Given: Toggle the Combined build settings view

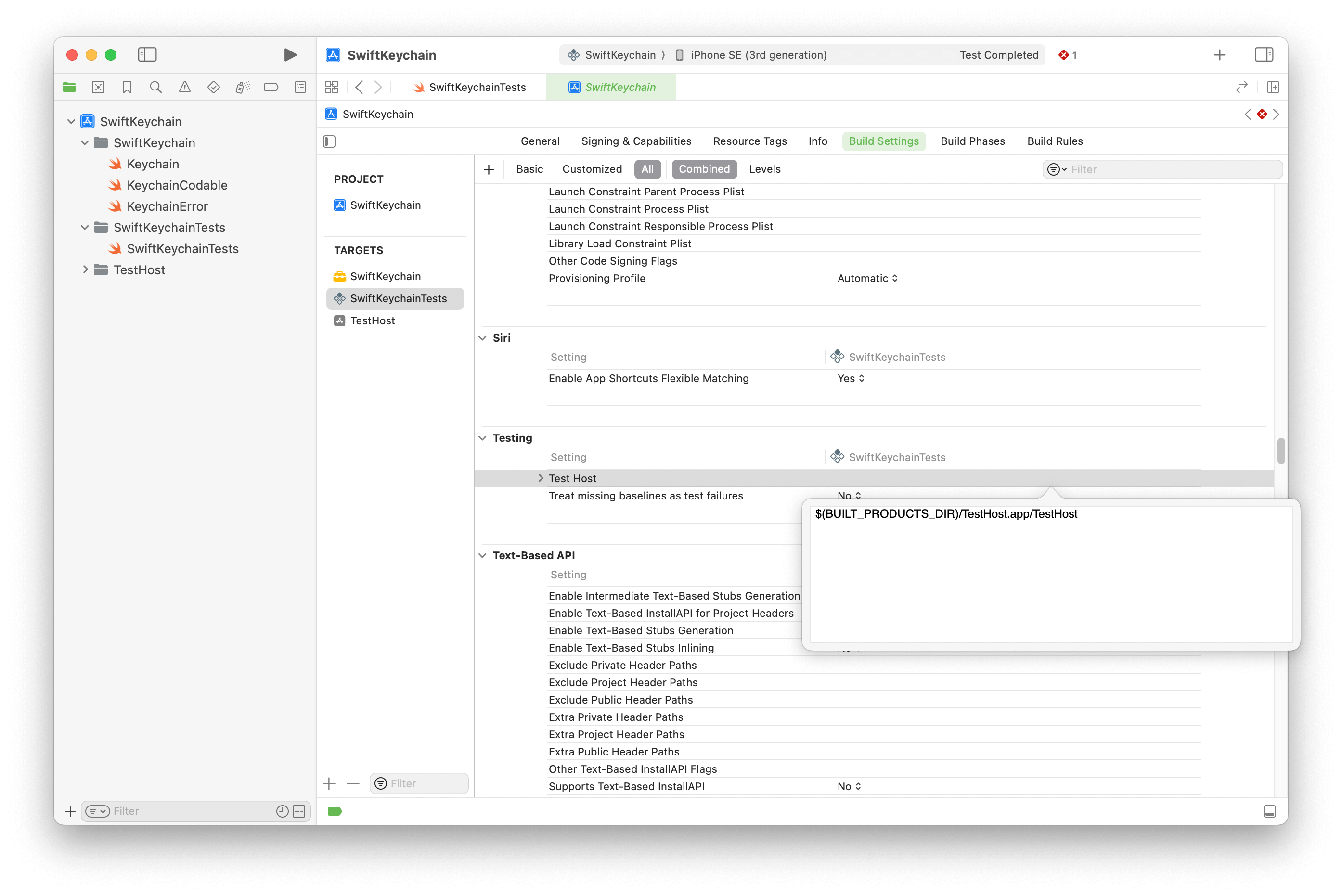Looking at the screenshot, I should point(703,169).
